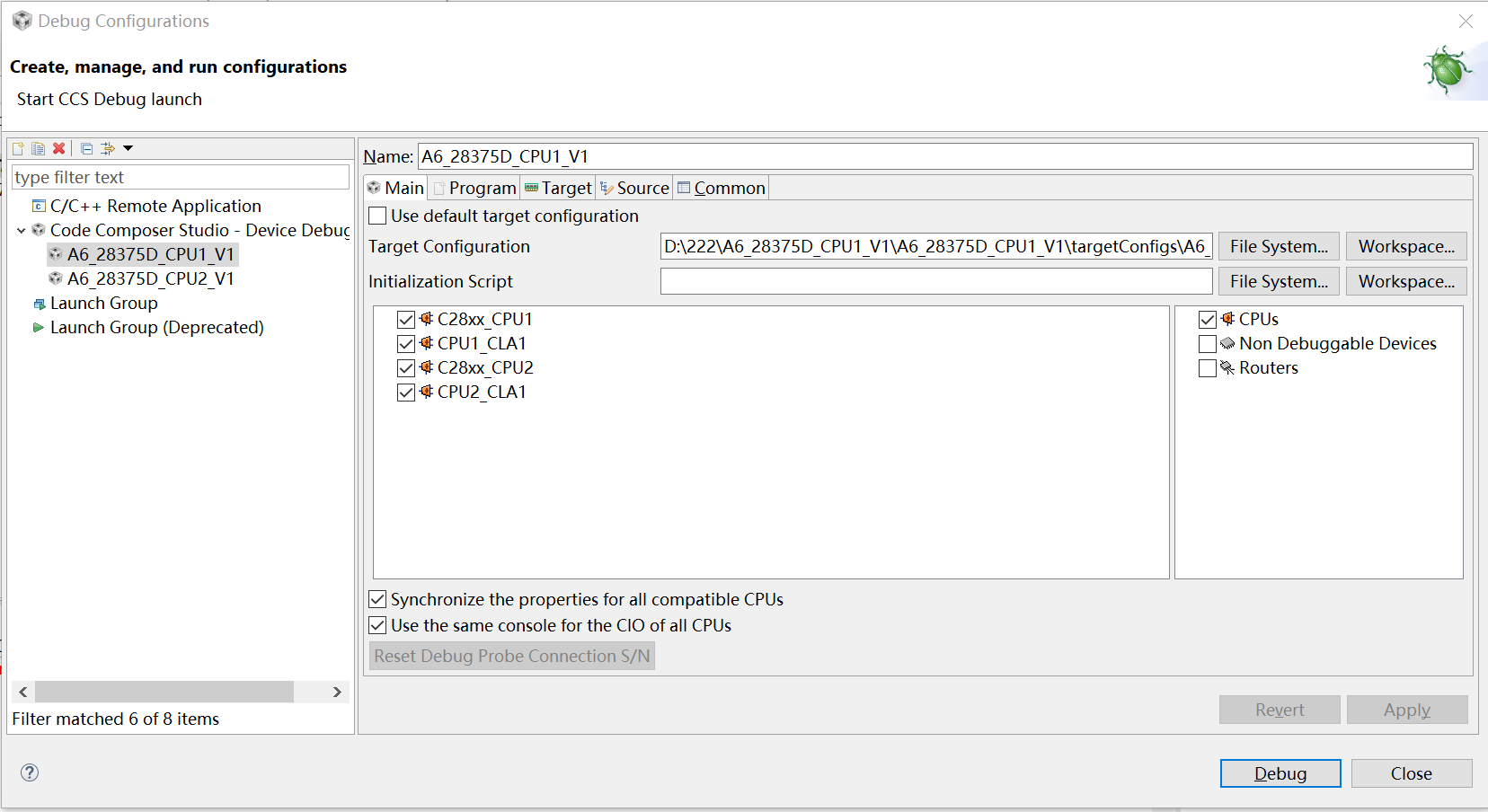Check the Non Debuggable Devices filter
Image resolution: width=1488 pixels, height=812 pixels.
pos(1208,344)
